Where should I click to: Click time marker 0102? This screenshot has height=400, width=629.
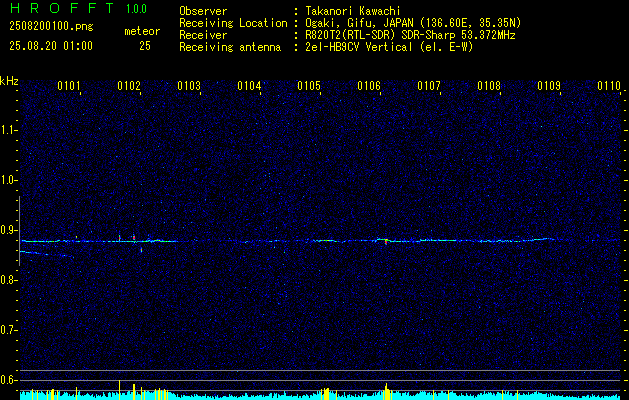129,86
